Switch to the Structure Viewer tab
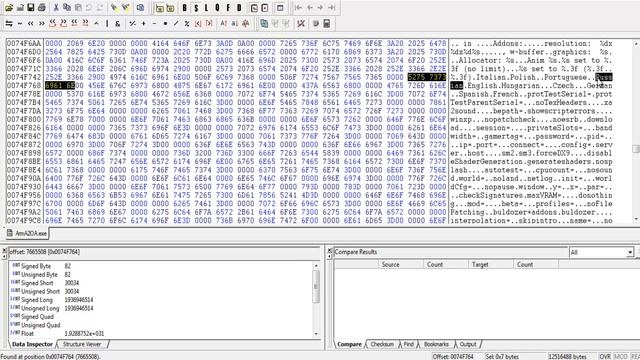This screenshot has width=640, height=360. (x=82, y=344)
